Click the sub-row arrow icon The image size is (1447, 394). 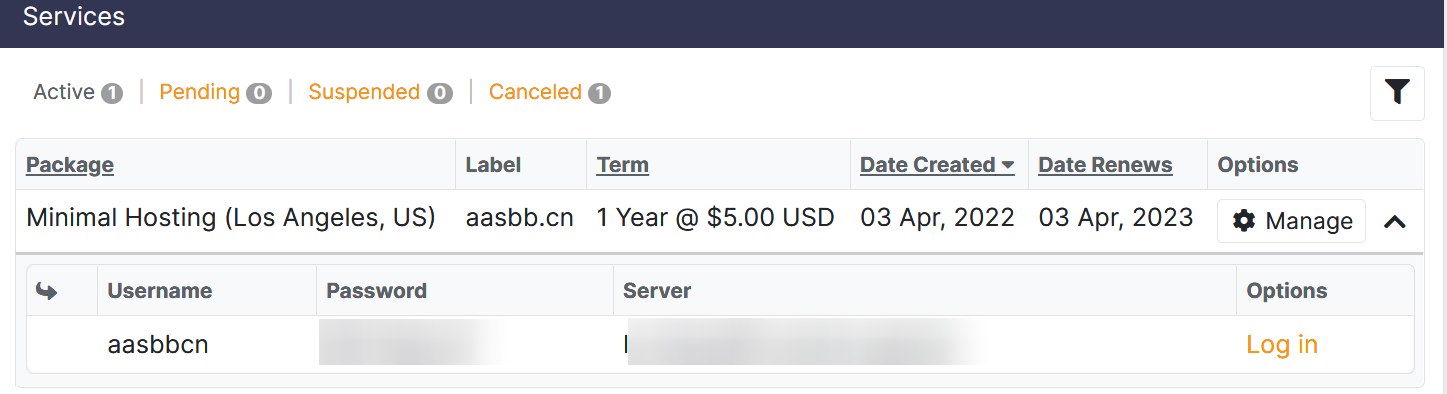(46, 291)
